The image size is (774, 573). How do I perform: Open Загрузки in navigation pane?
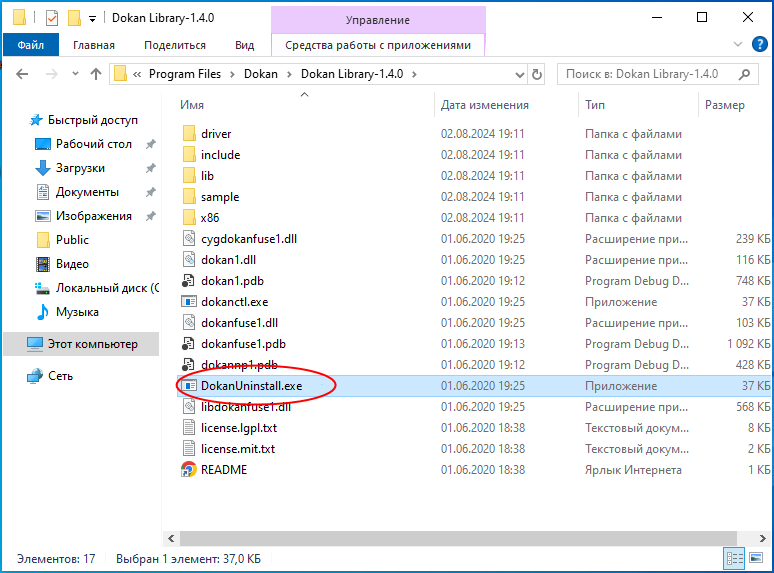pyautogui.click(x=80, y=168)
